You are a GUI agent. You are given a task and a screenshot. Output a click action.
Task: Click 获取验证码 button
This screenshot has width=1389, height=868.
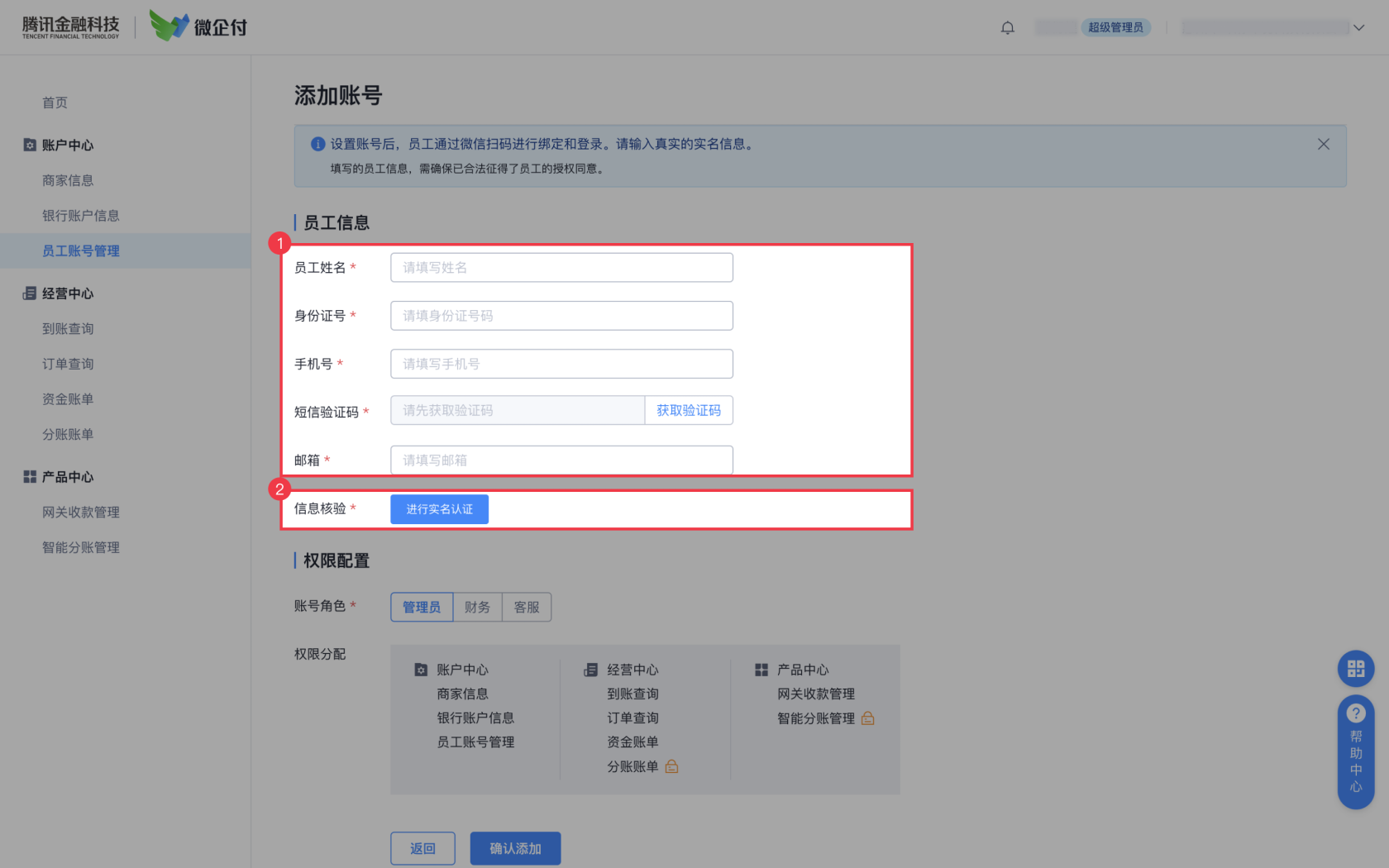[689, 410]
